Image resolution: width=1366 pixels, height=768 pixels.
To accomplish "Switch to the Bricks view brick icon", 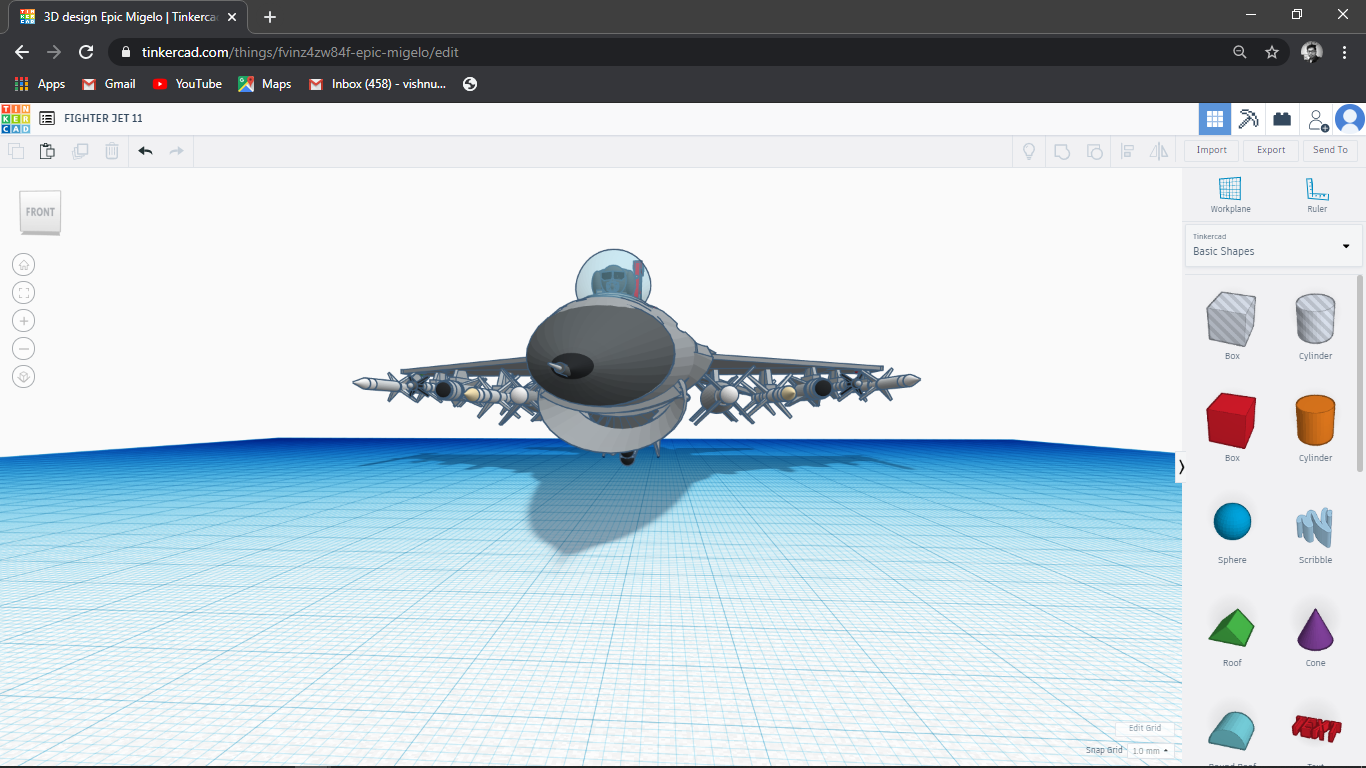I will (x=1281, y=118).
